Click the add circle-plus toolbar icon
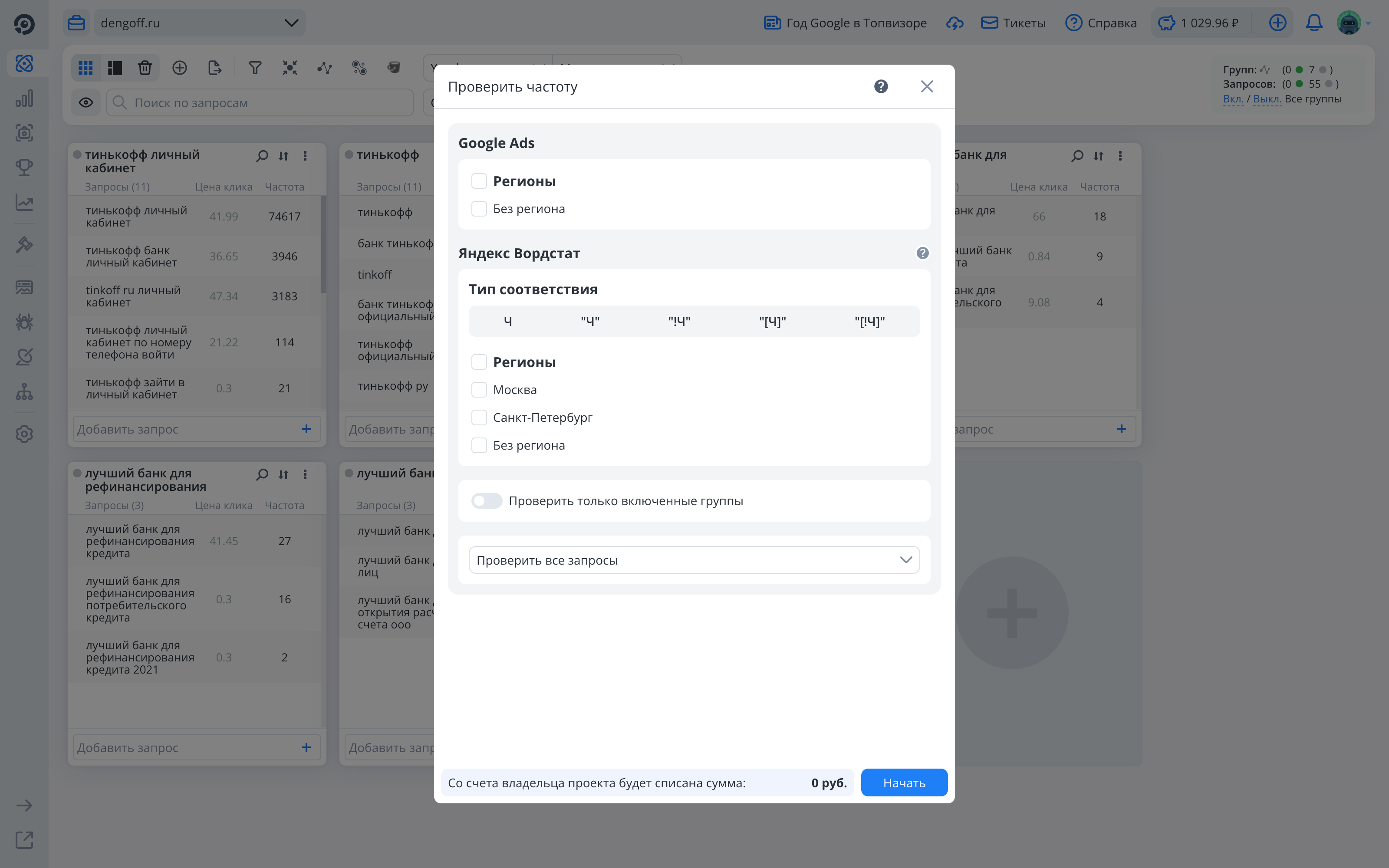Image resolution: width=1389 pixels, height=868 pixels. (180, 68)
